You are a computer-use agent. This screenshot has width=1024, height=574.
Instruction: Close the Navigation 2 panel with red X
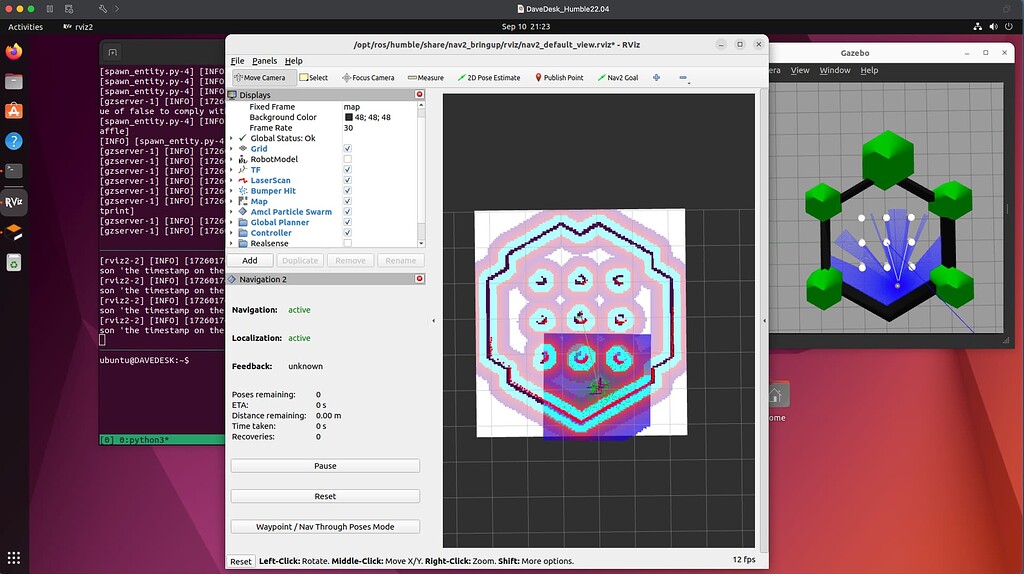pos(419,279)
